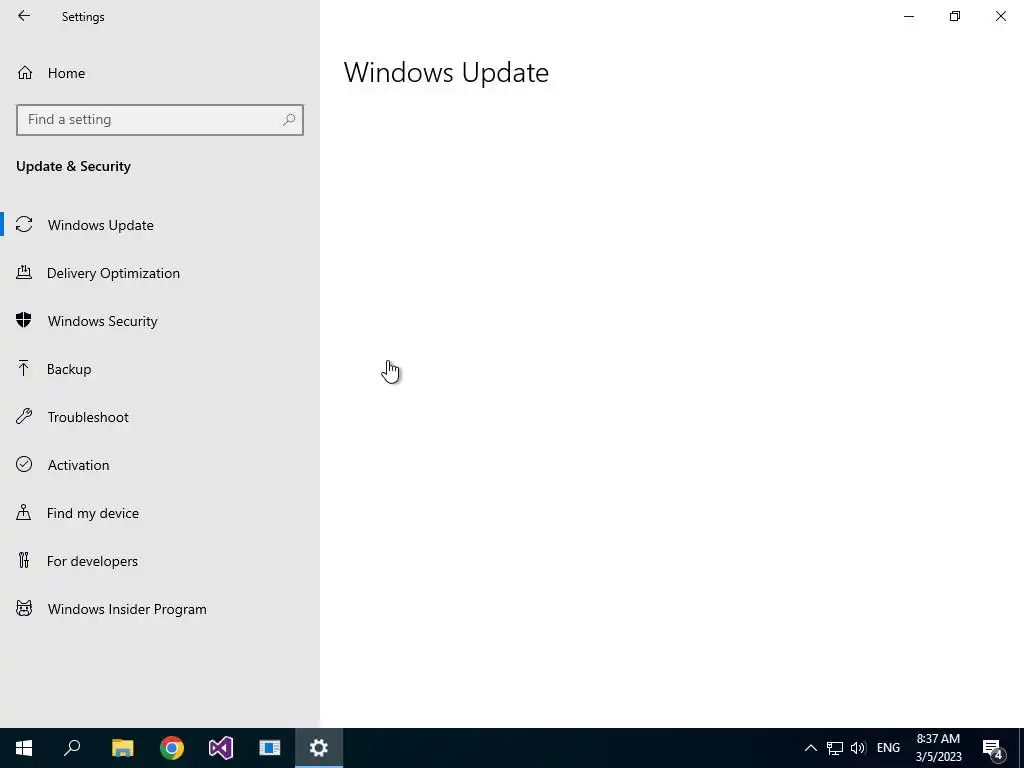
Task: Close the Settings window
Action: tap(1000, 16)
